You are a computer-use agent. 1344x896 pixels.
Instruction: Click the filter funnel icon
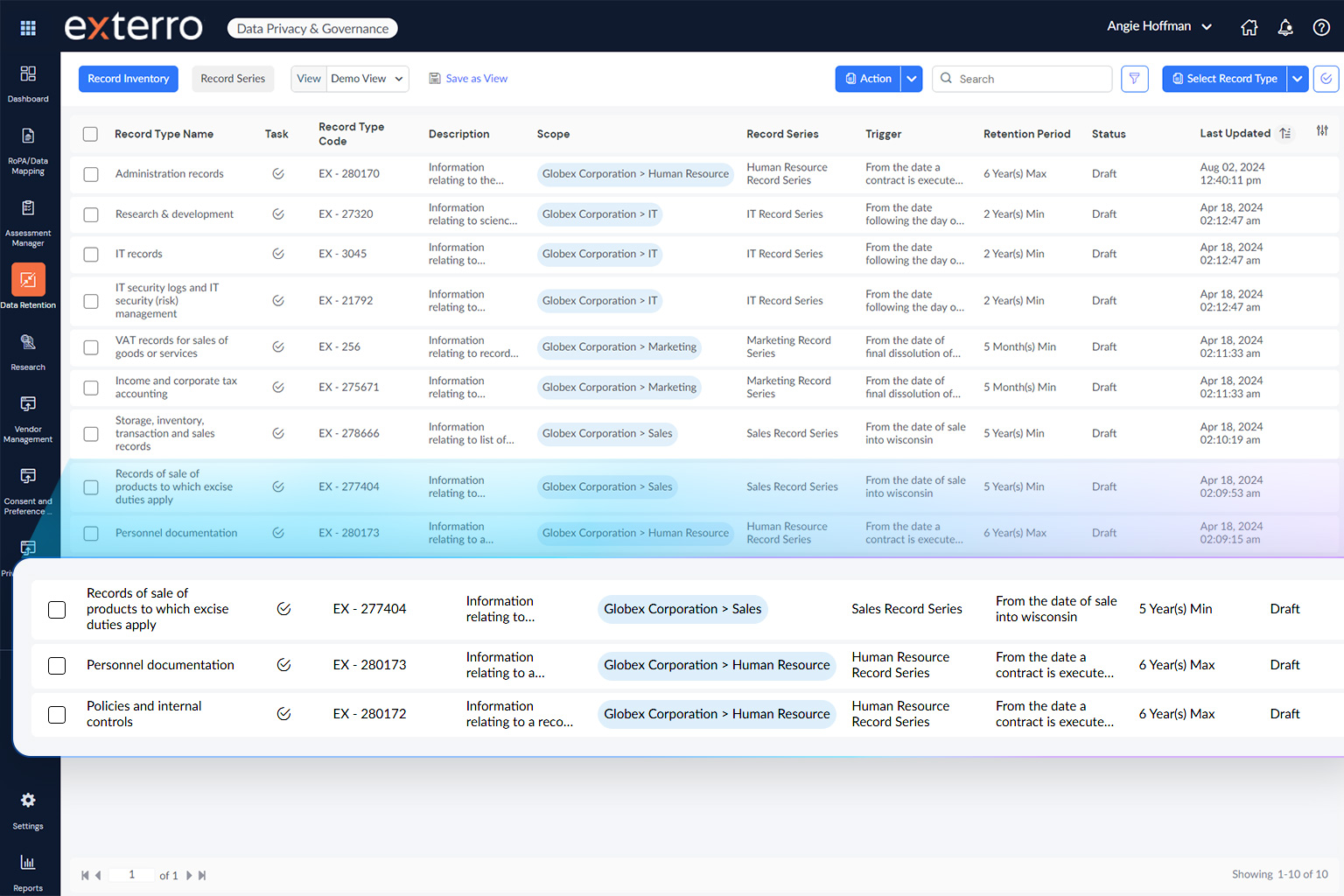1135,79
